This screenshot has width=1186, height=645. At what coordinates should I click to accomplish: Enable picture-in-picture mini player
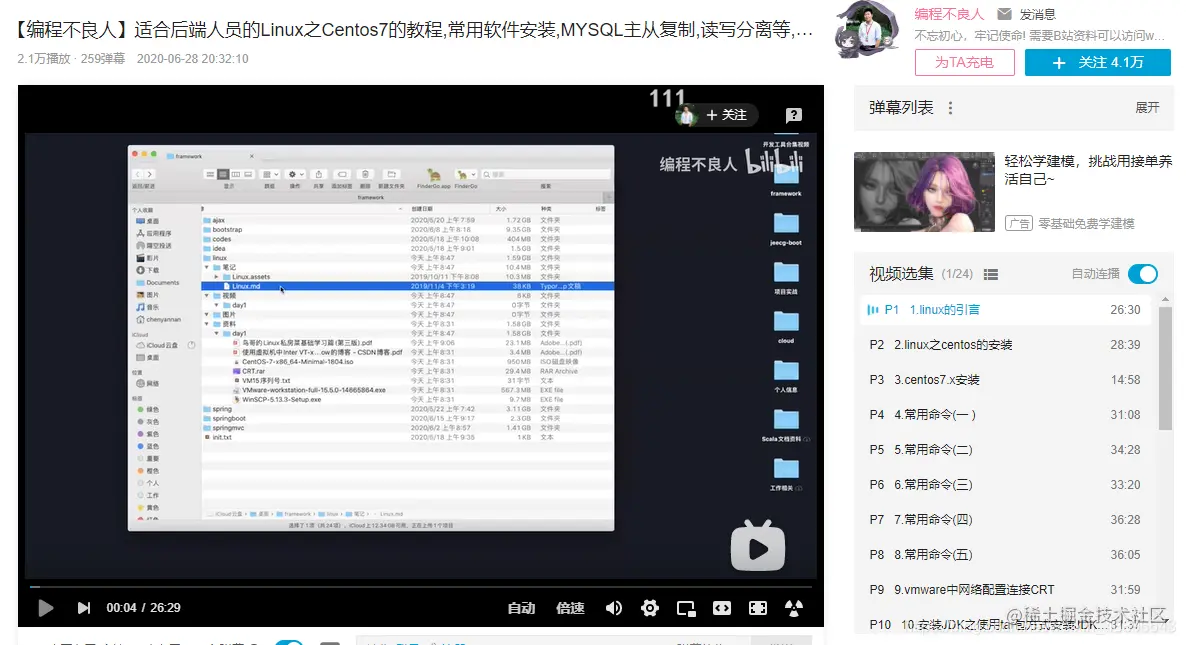[x=686, y=608]
